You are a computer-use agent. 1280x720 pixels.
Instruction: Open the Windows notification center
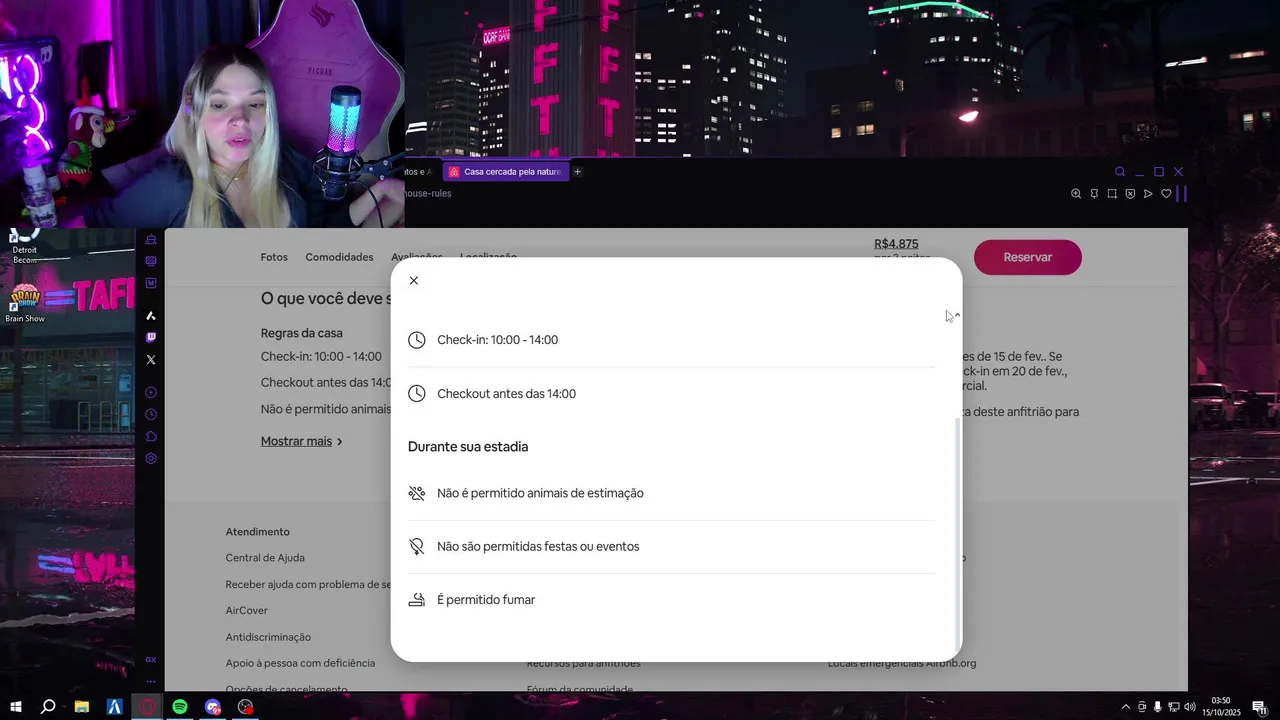click(1259, 707)
